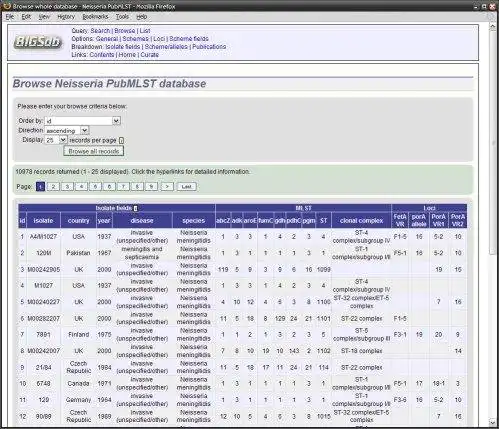This screenshot has height=429, width=499.
Task: Open the Edit menu
Action: 26,17
